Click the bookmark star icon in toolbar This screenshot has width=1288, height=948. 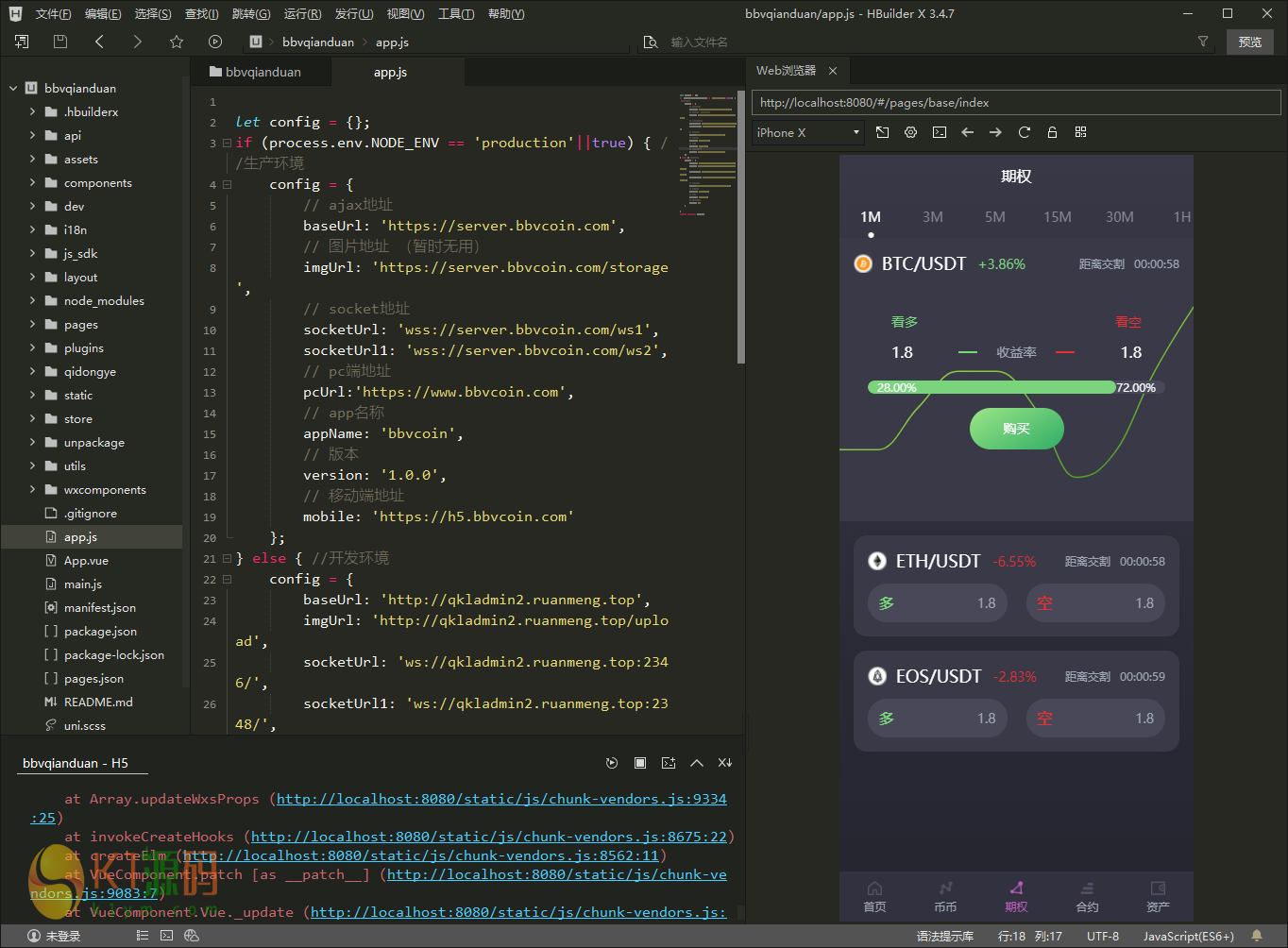pos(177,42)
